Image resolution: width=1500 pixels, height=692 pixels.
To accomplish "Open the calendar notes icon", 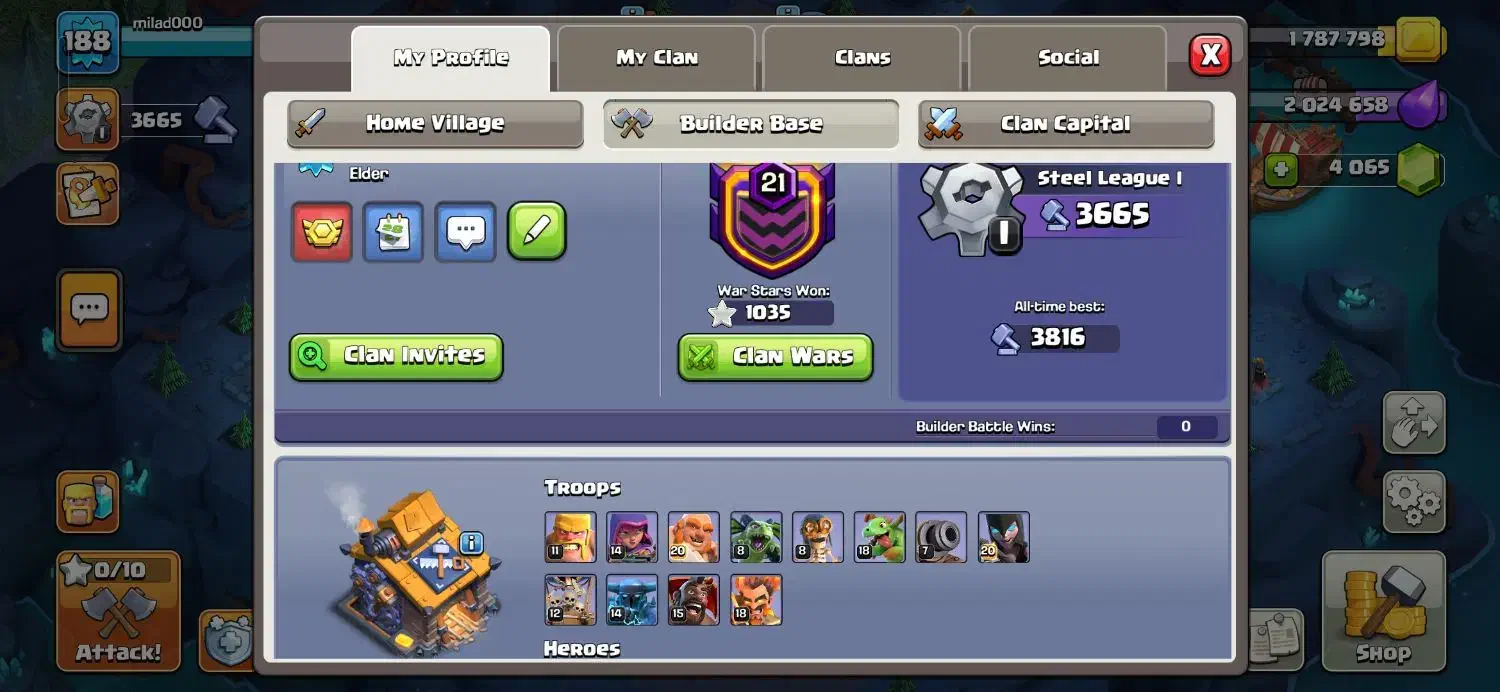I will pos(393,232).
